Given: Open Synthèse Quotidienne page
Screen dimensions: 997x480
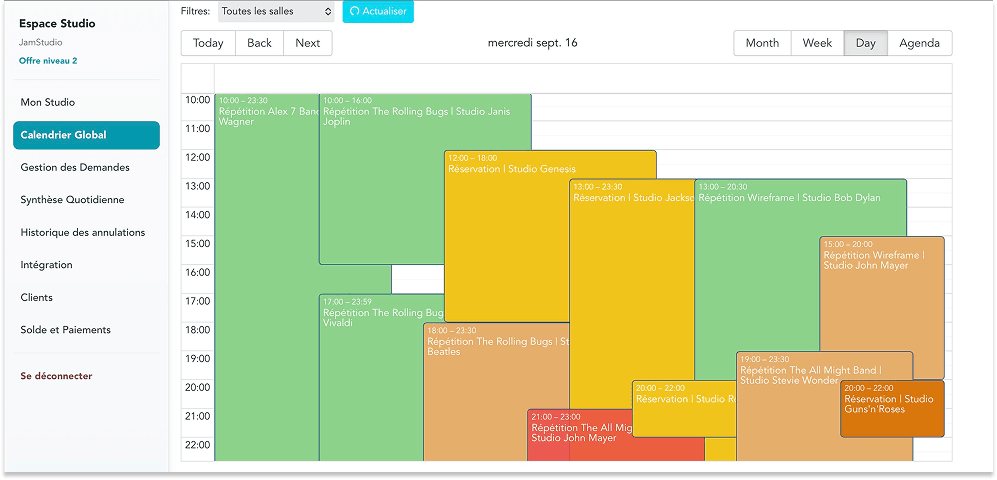Looking at the screenshot, I should pos(72,200).
